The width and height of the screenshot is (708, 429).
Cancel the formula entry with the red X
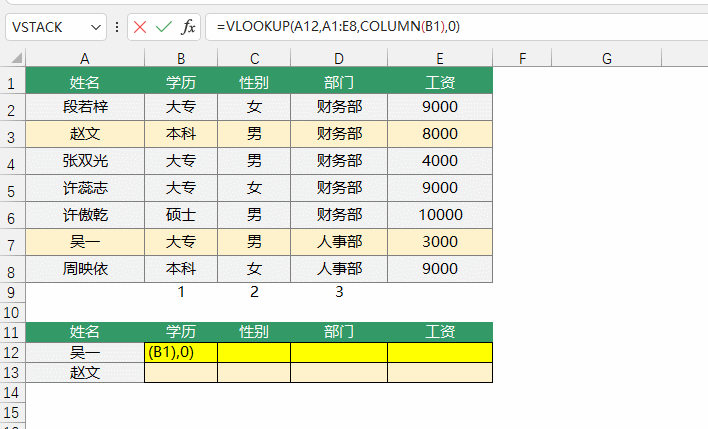[x=140, y=27]
